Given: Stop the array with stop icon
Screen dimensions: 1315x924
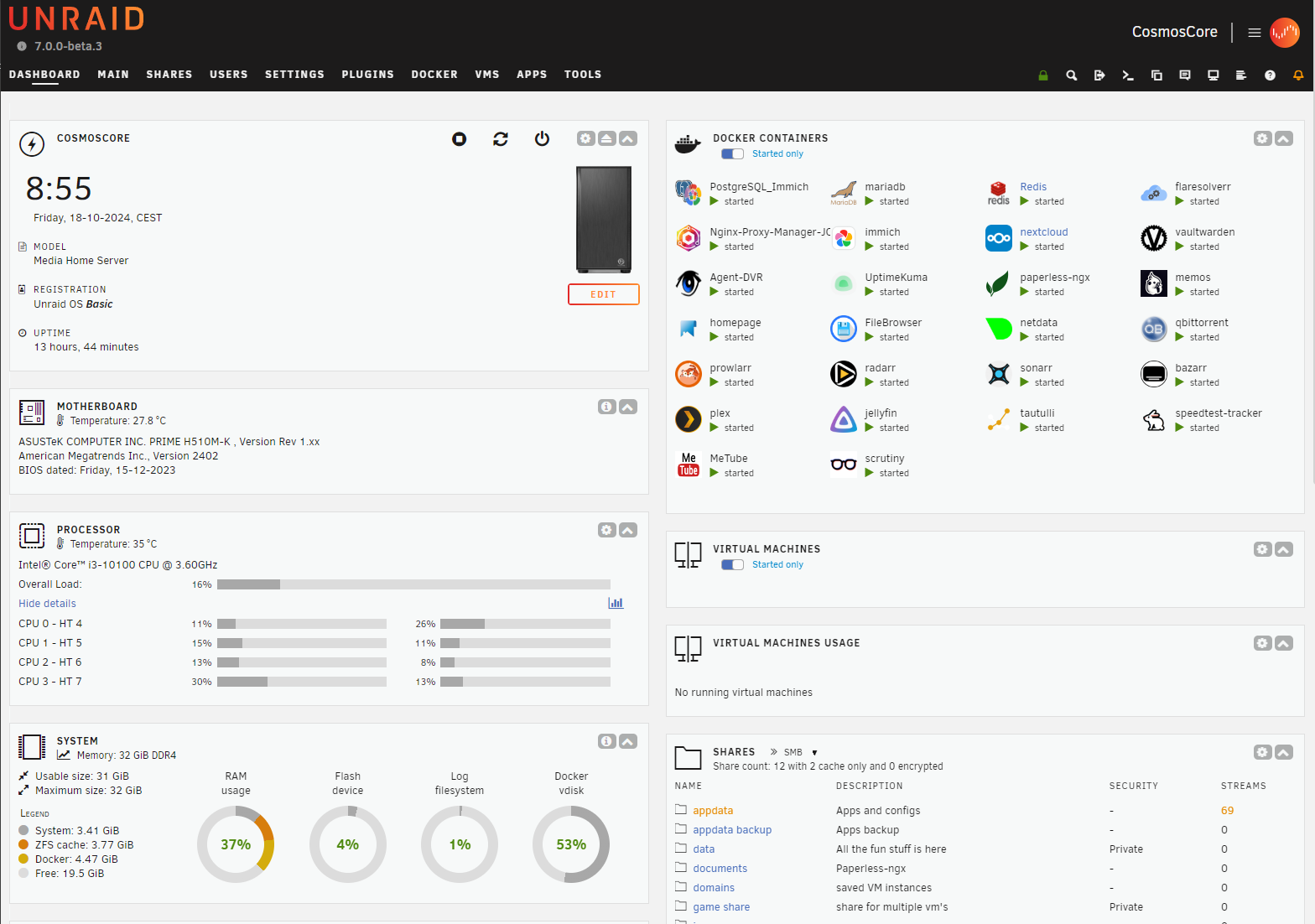Looking at the screenshot, I should click(x=459, y=139).
